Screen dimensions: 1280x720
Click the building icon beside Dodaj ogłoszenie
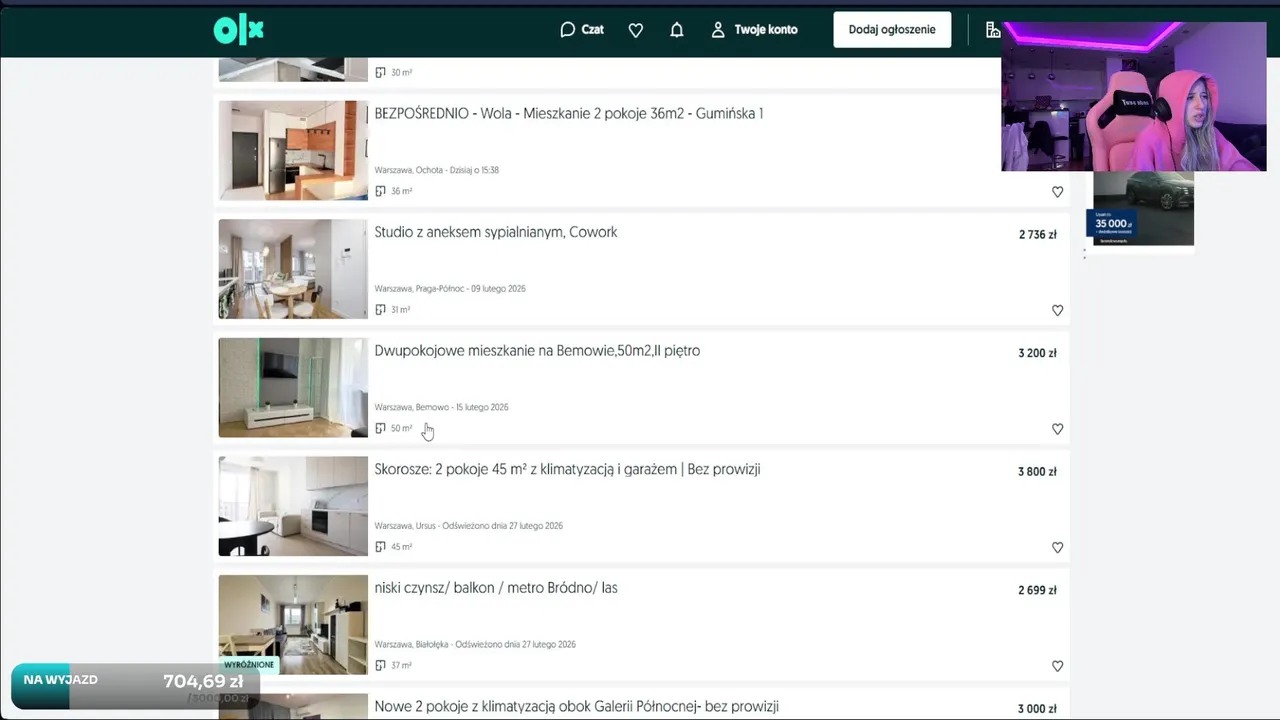pyautogui.click(x=993, y=30)
